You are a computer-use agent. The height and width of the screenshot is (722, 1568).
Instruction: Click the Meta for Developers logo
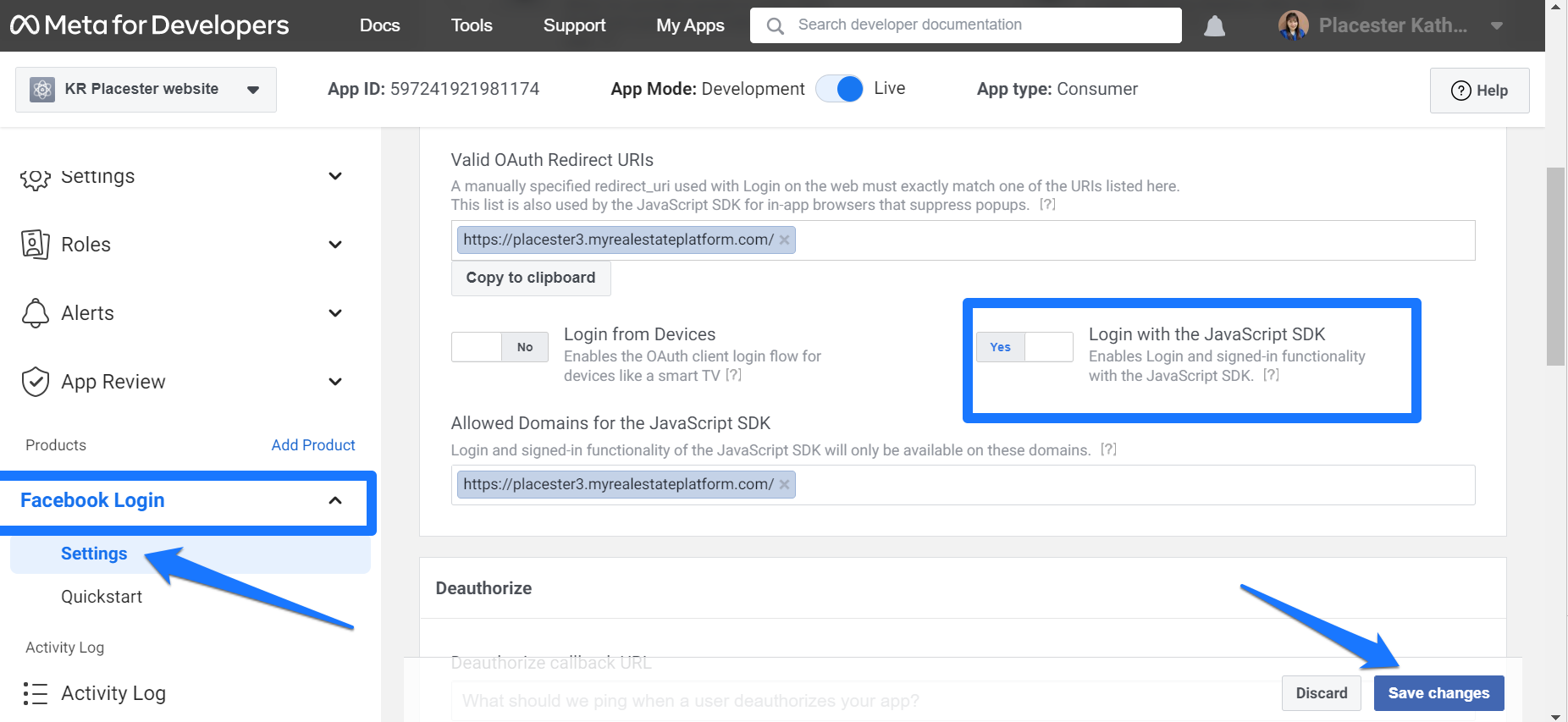point(149,25)
